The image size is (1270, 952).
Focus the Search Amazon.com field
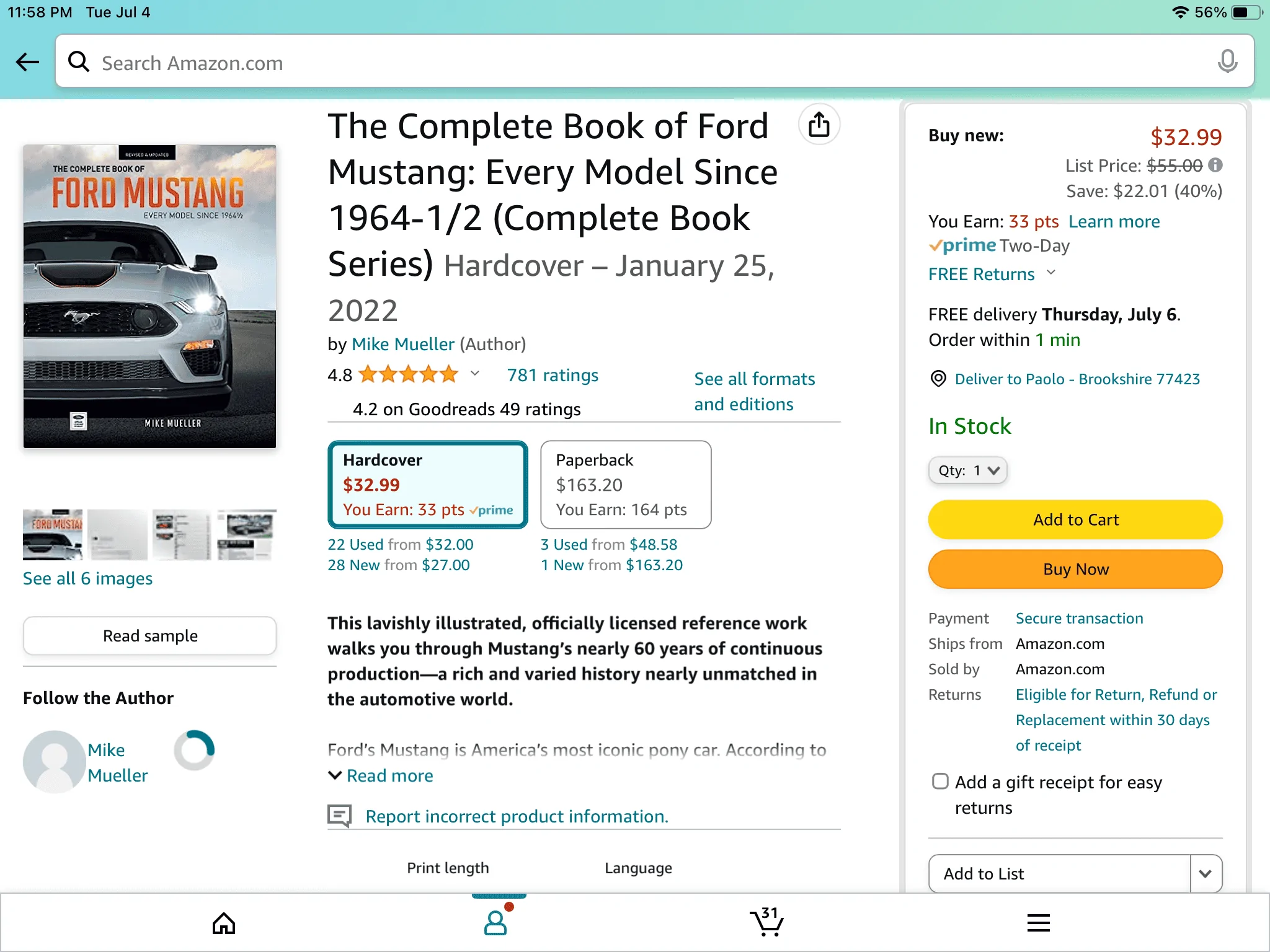coord(654,61)
